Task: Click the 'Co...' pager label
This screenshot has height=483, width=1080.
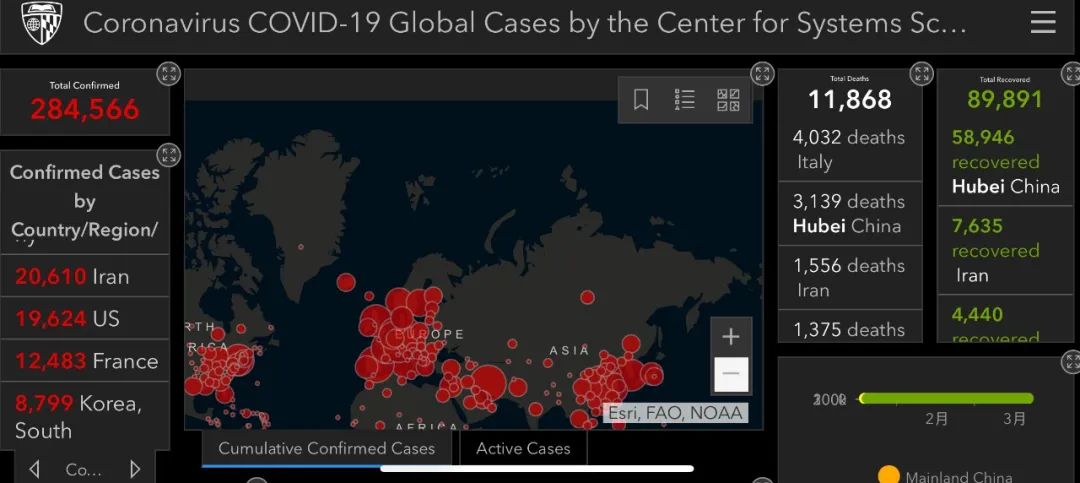Action: pos(83,470)
